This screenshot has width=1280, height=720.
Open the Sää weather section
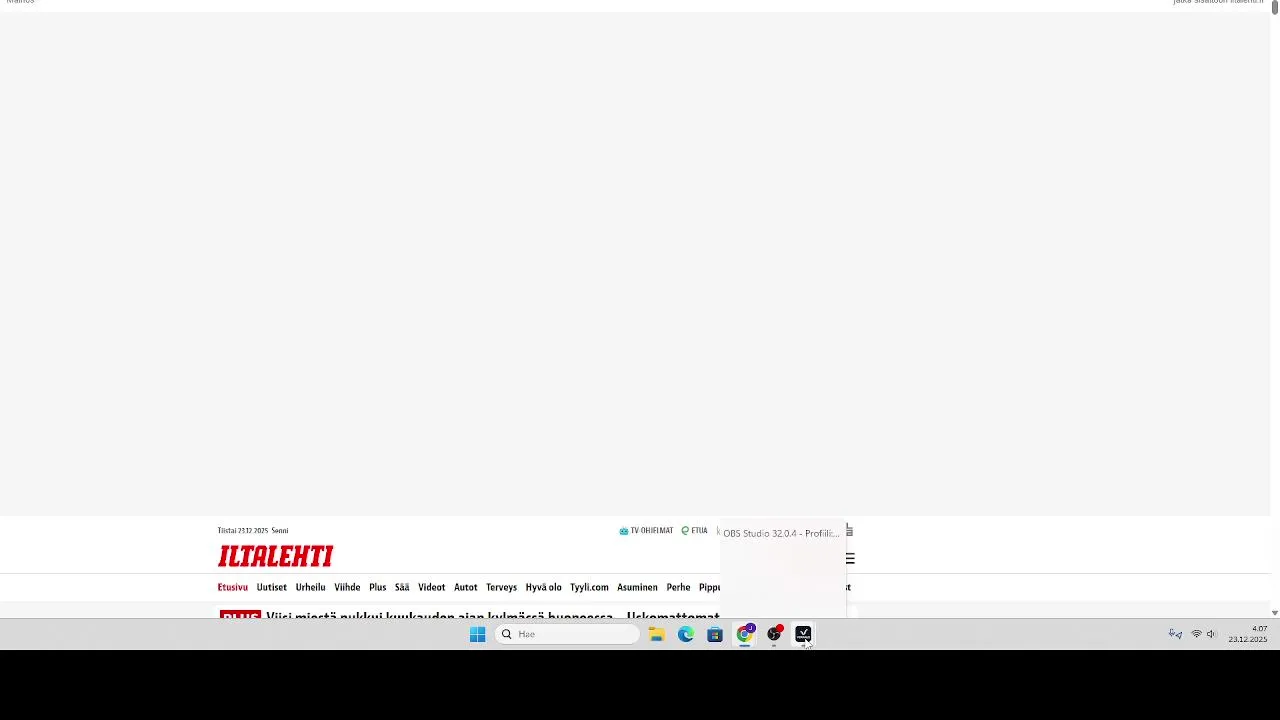(402, 588)
